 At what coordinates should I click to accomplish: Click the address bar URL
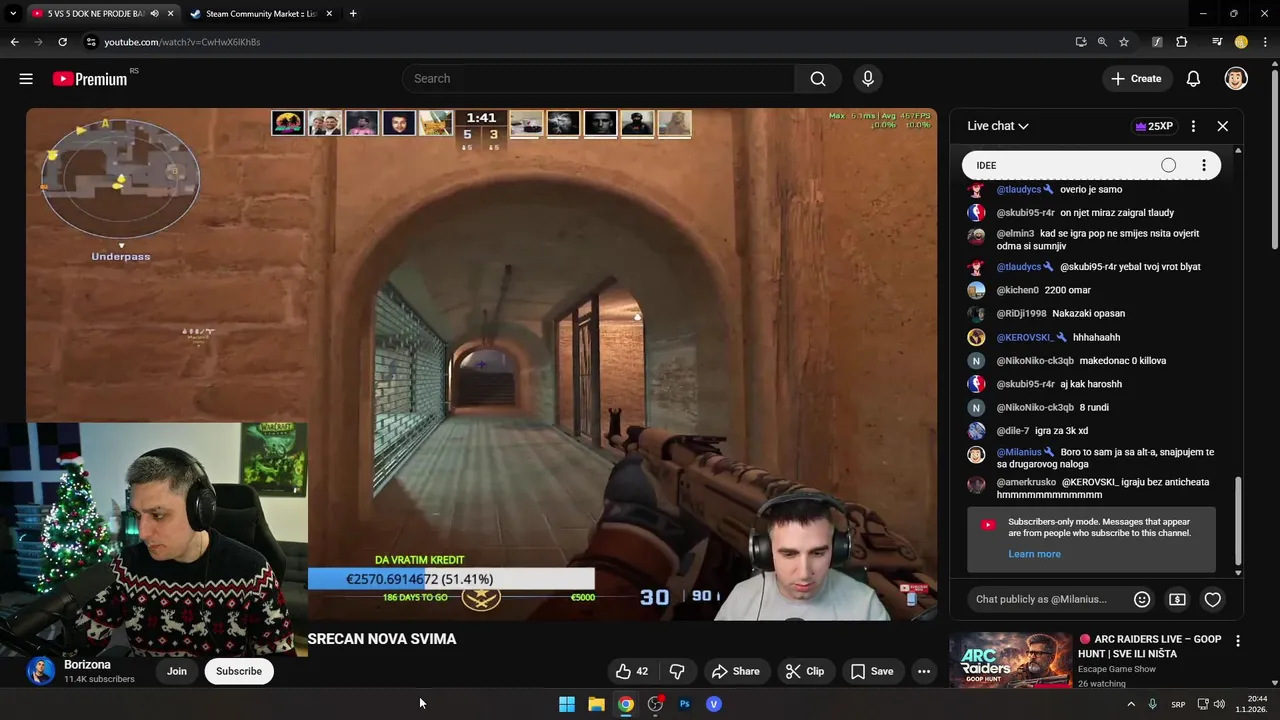click(182, 42)
